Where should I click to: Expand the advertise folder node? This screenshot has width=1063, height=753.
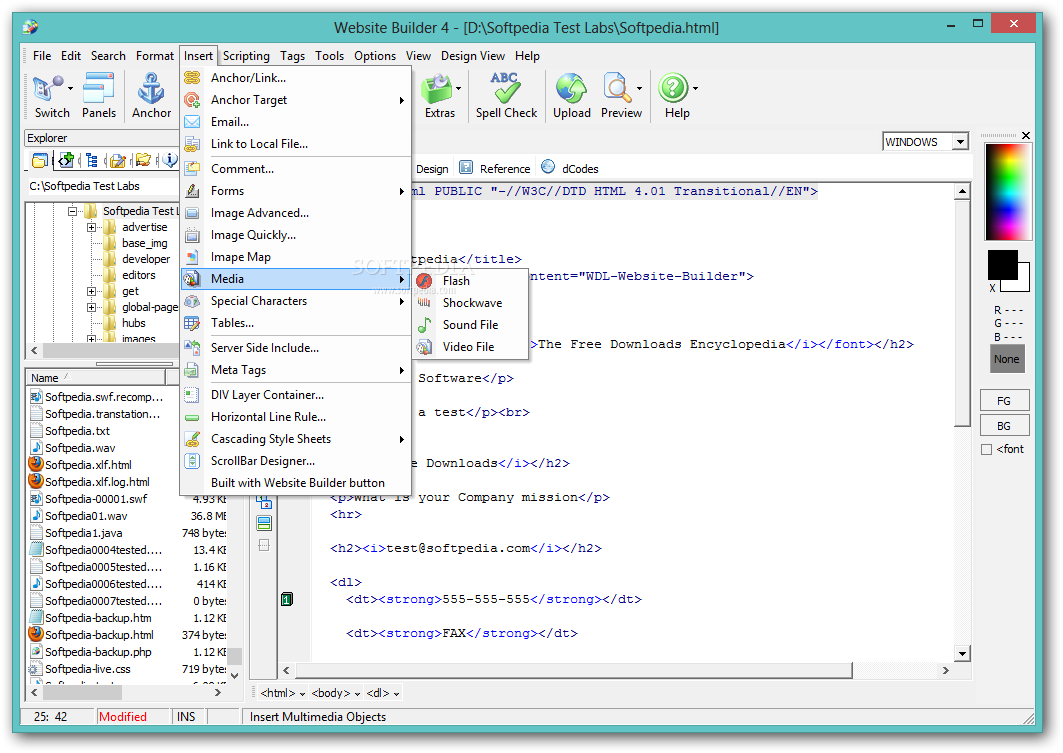pos(92,228)
